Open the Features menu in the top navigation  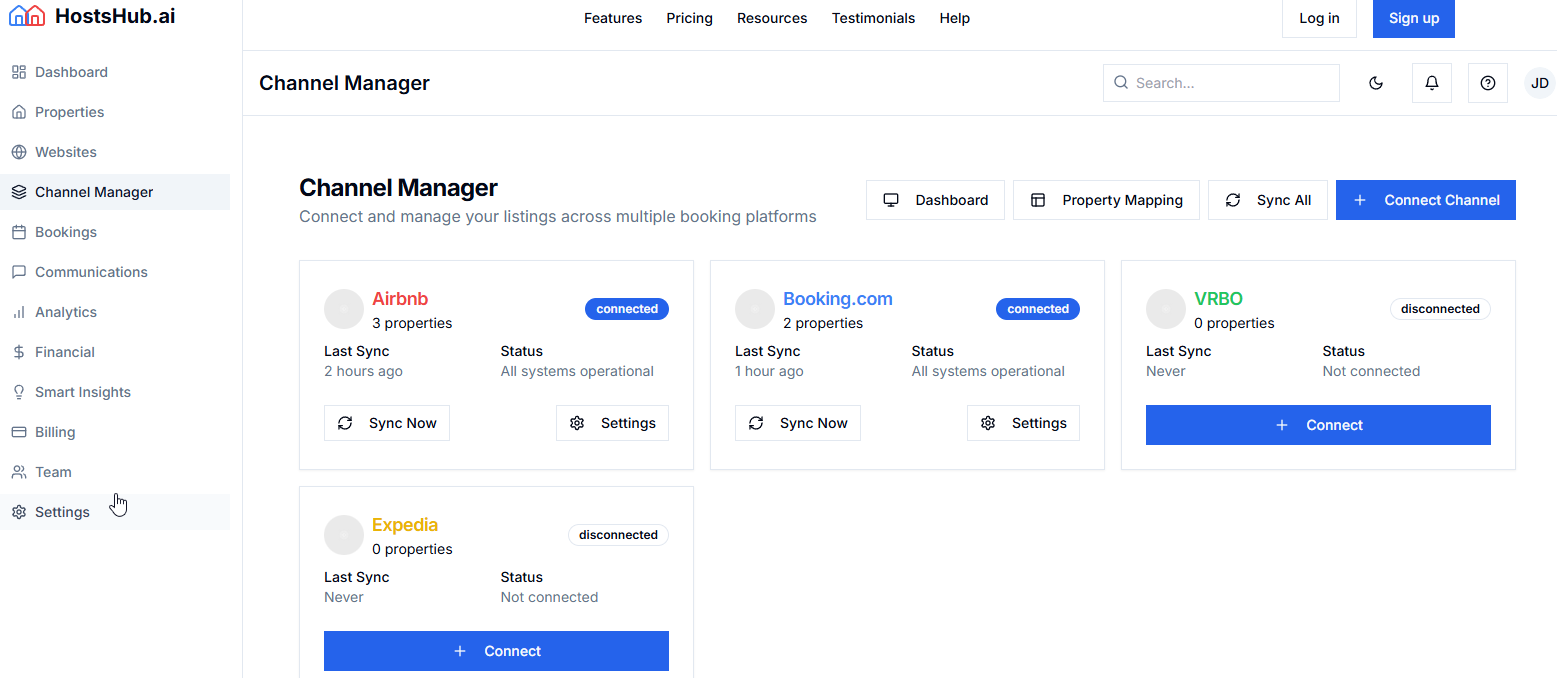pos(612,17)
